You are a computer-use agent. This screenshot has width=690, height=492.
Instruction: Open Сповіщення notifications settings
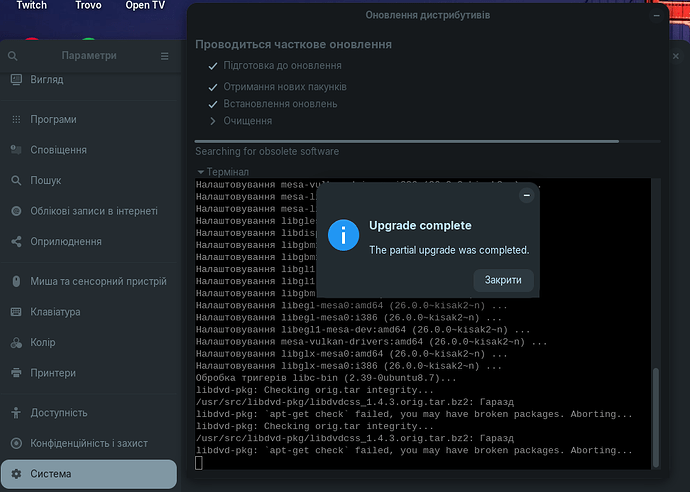(x=58, y=150)
